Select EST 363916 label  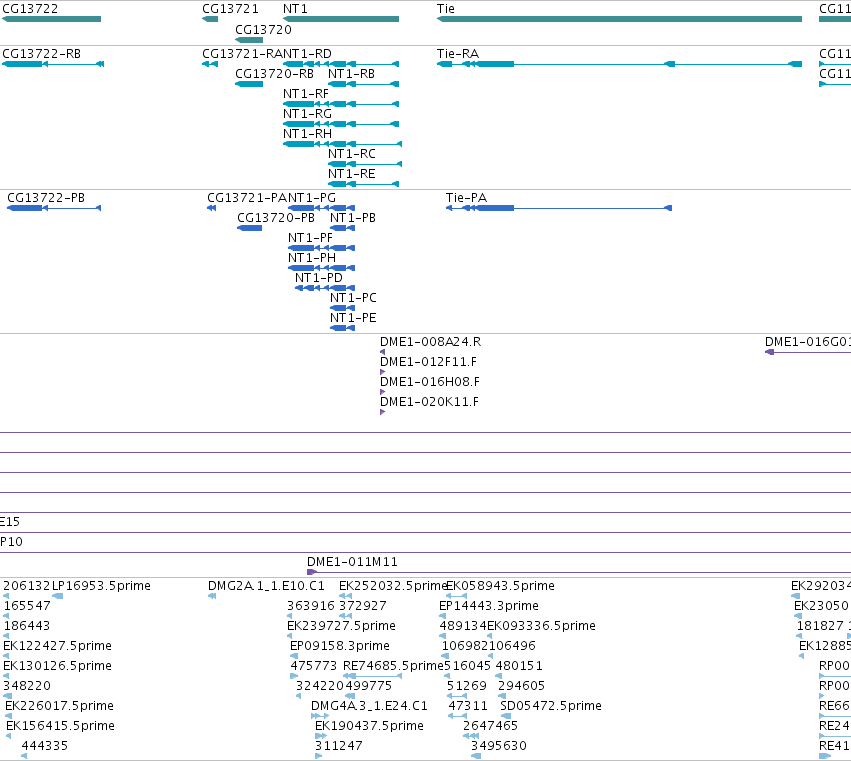click(311, 606)
